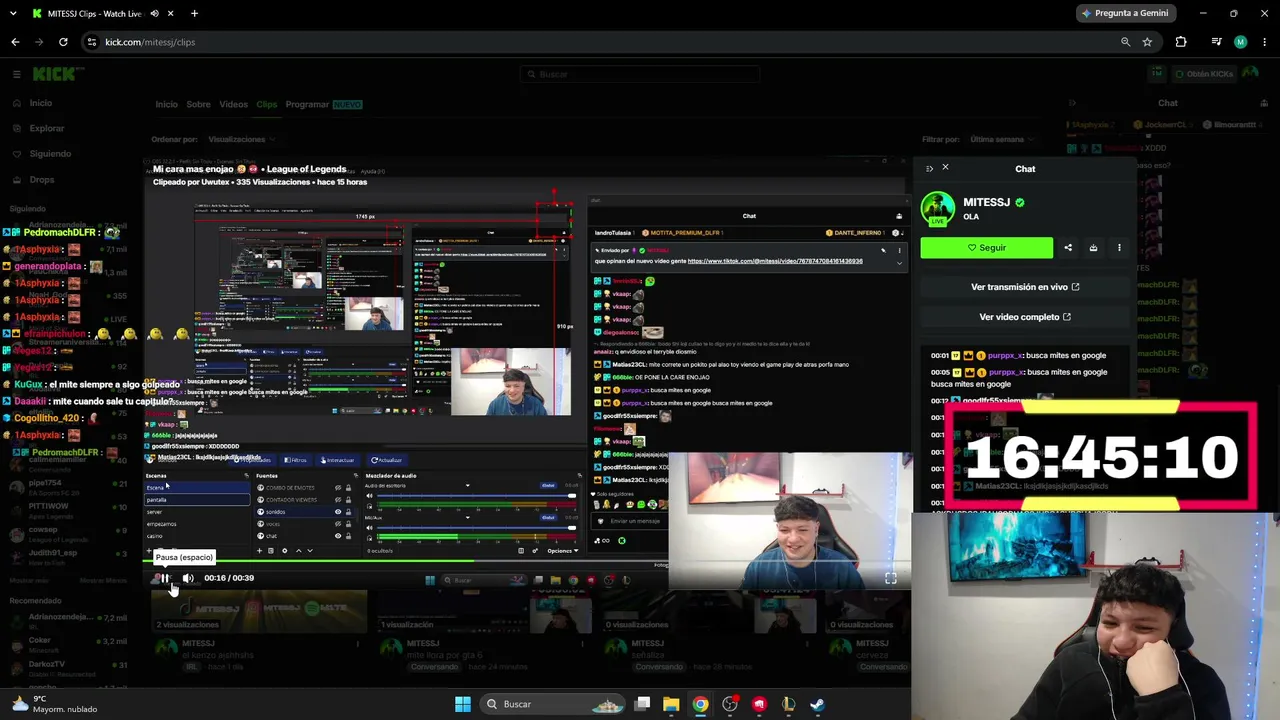Image resolution: width=1280 pixels, height=720 pixels.
Task: Open Chrome zoom magnifier icon
Action: click(1125, 42)
